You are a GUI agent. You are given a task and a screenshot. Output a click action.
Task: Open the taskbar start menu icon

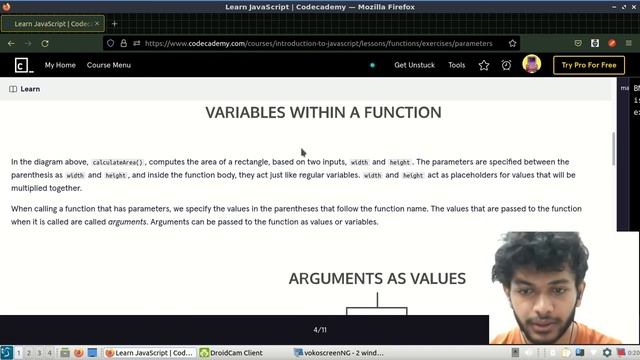tap(7, 353)
